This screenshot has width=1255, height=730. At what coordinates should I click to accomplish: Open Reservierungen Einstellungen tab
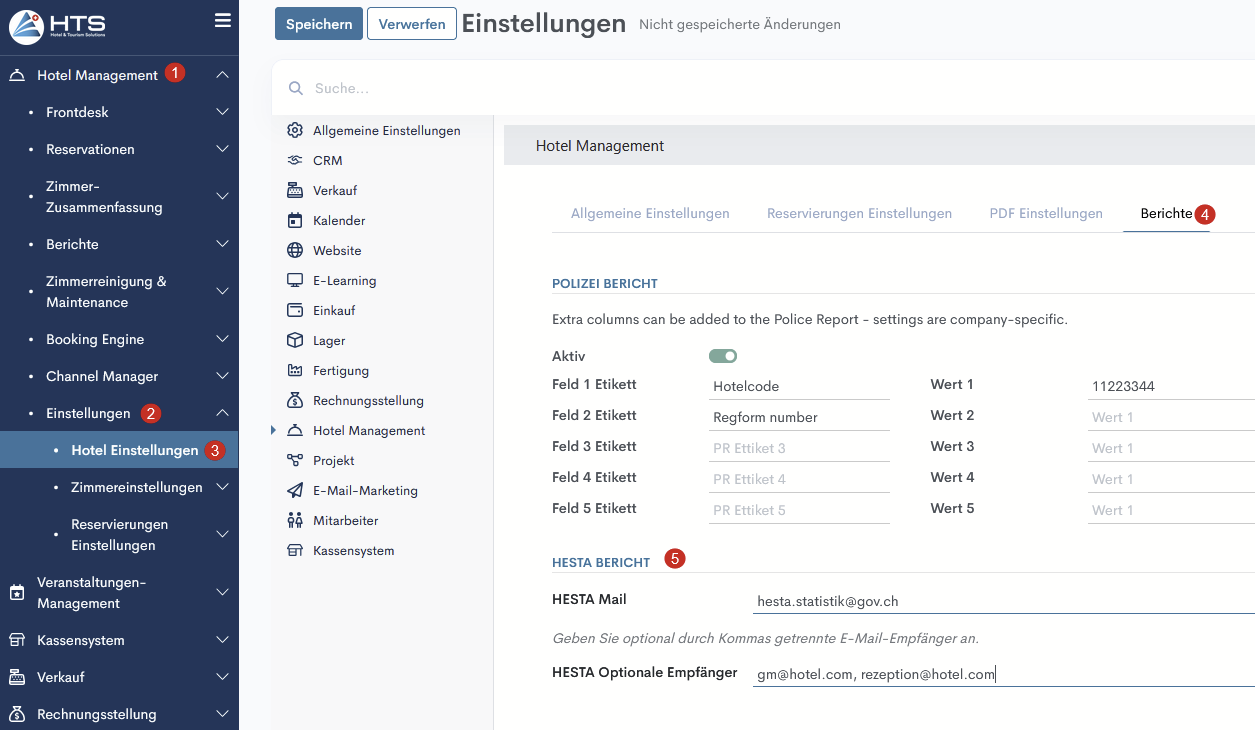click(x=858, y=213)
